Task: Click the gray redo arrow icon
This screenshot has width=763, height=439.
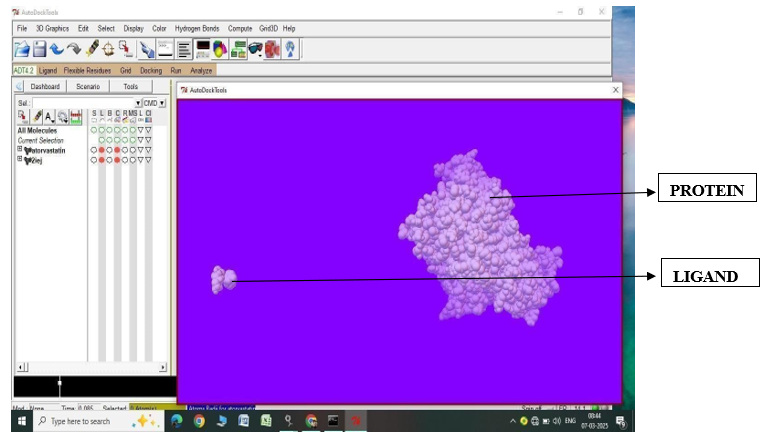Action: coord(74,48)
